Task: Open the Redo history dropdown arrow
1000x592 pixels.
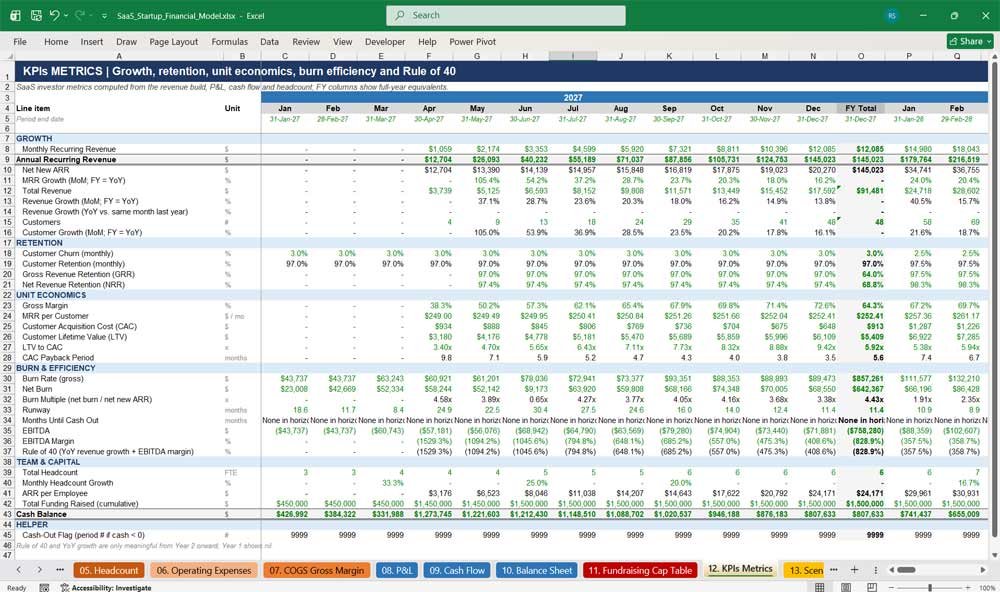Action: click(x=91, y=15)
